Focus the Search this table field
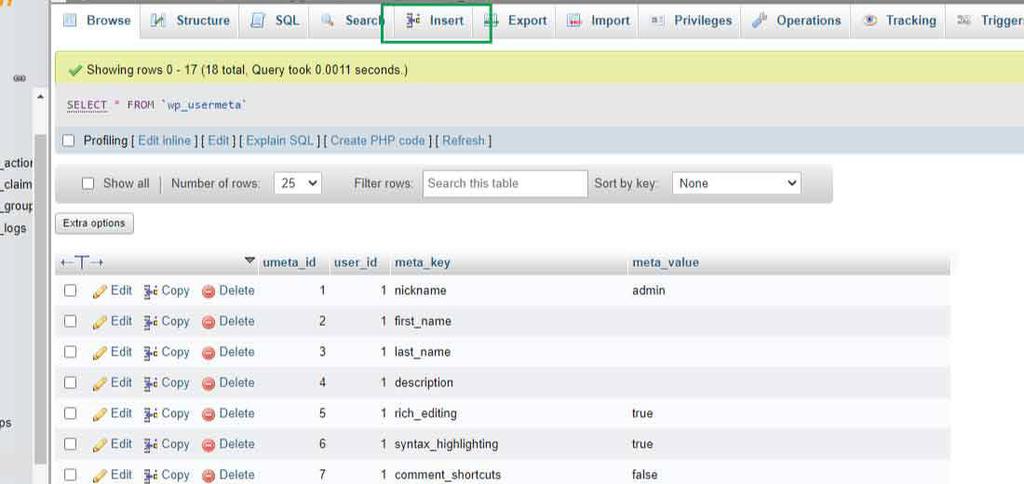1024x484 pixels. click(x=505, y=184)
